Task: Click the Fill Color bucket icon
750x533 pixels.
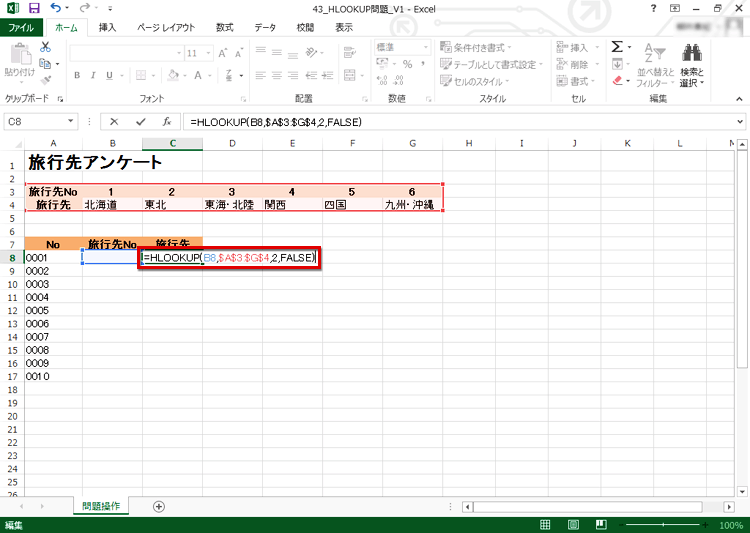Action: (173, 75)
